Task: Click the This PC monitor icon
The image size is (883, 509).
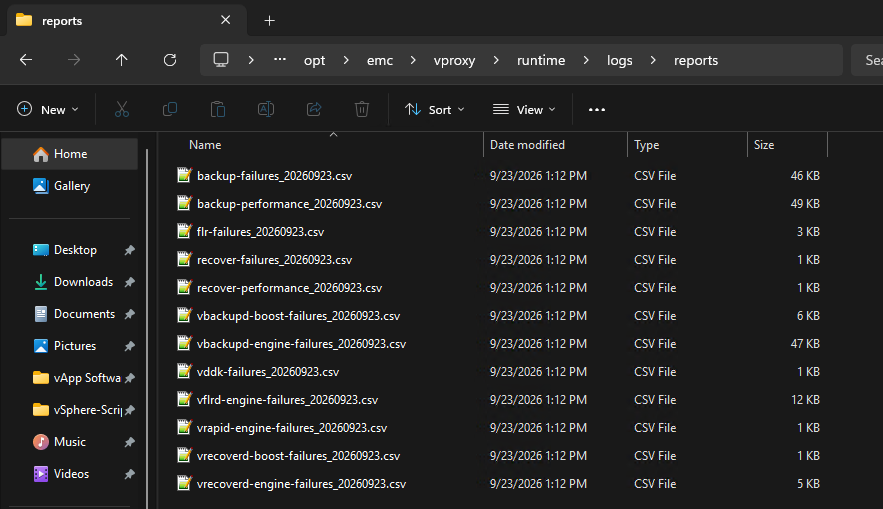Action: [221, 60]
